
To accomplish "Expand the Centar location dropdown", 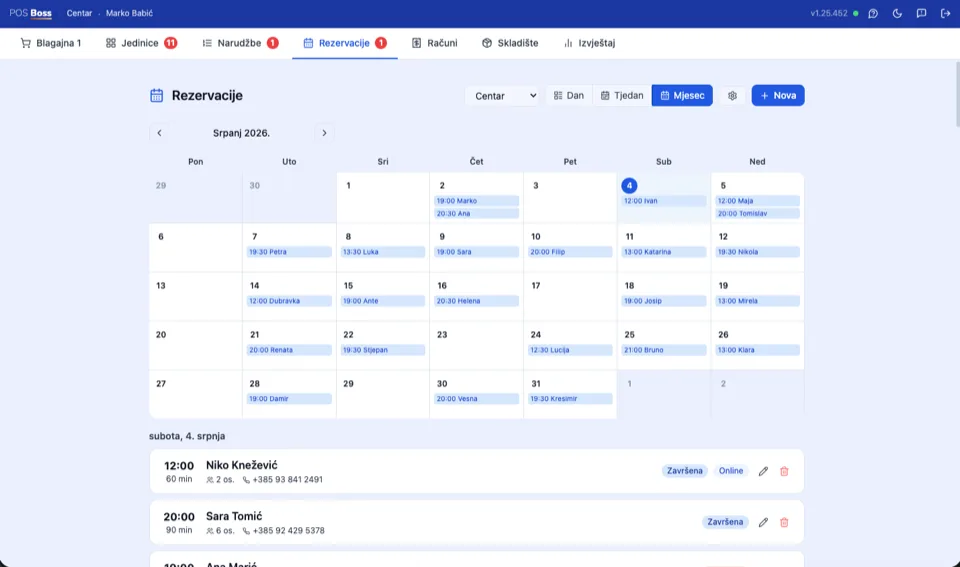I will 503,96.
